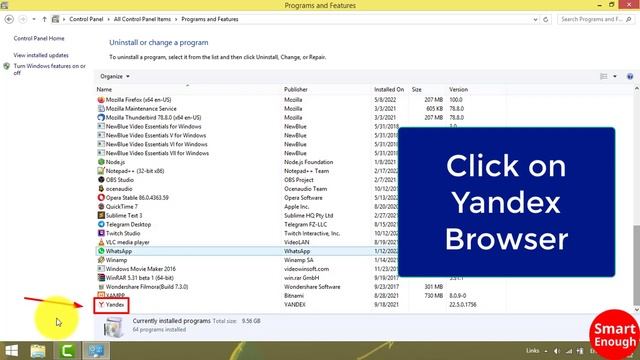
Task: Open the Start button on the taskbar
Action: 11,351
